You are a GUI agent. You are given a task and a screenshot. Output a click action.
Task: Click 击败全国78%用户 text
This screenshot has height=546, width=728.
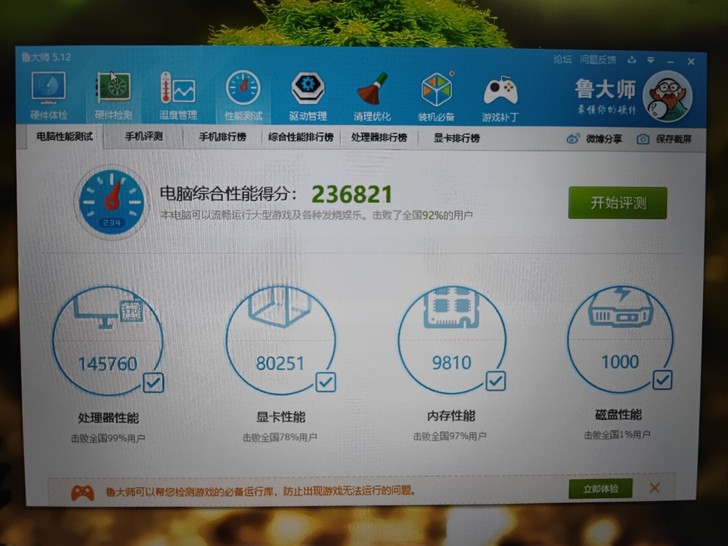280,437
